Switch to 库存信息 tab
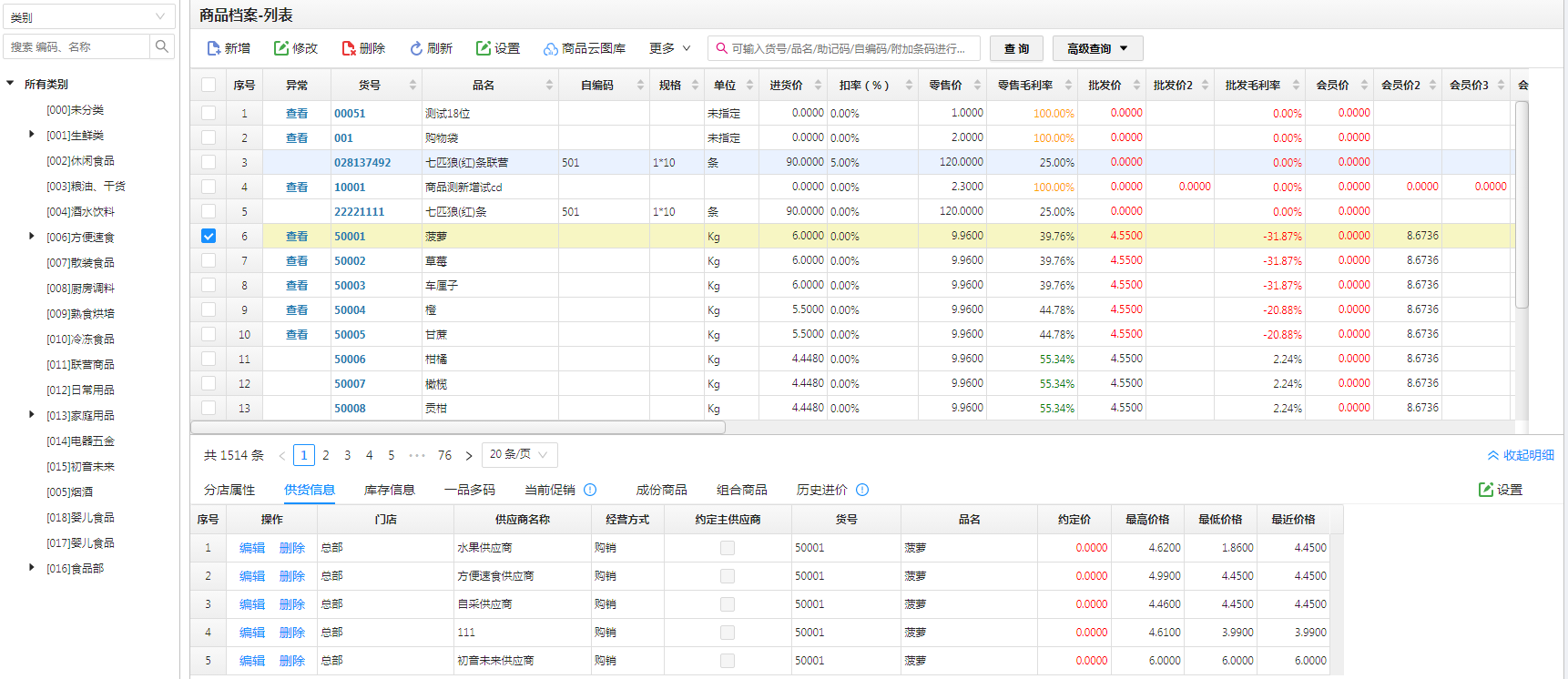The width and height of the screenshot is (1568, 679). [x=390, y=490]
